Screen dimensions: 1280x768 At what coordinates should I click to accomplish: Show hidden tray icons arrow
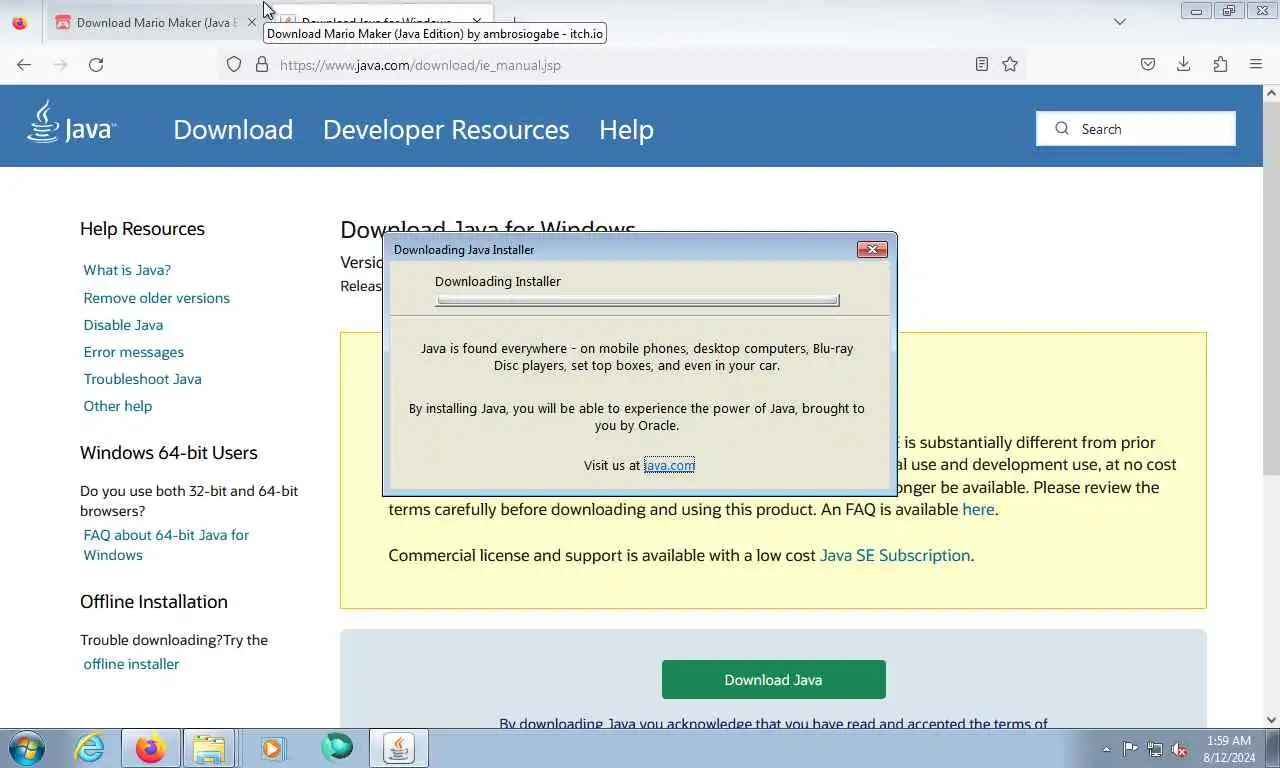pyautogui.click(x=1106, y=749)
